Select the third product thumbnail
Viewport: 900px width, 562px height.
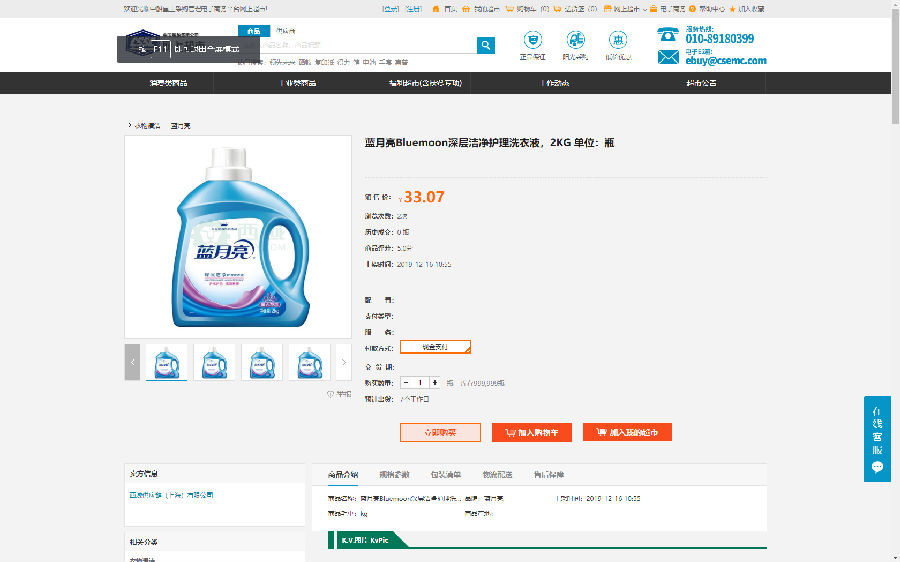(x=262, y=362)
